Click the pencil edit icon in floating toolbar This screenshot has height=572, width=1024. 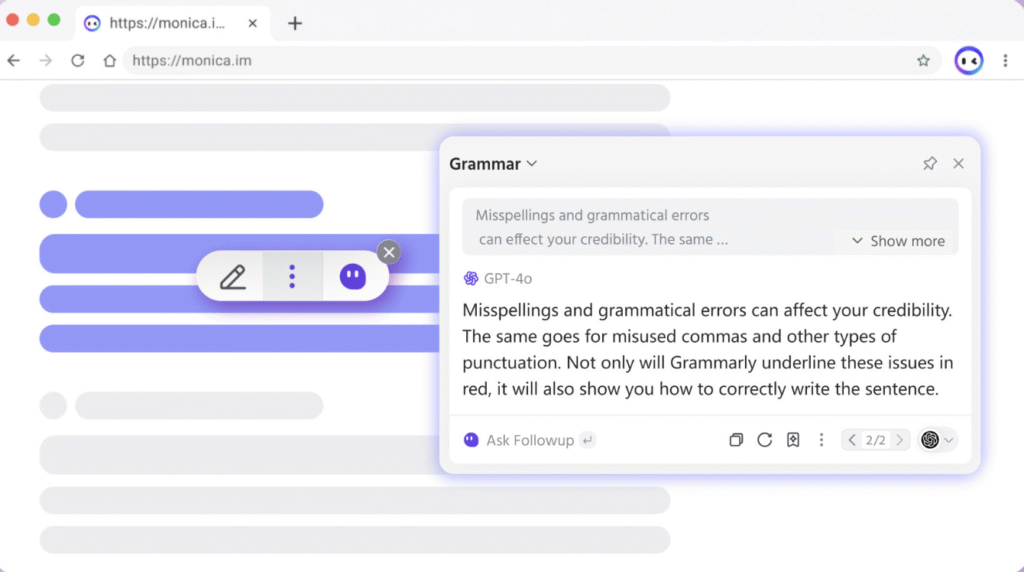(232, 277)
